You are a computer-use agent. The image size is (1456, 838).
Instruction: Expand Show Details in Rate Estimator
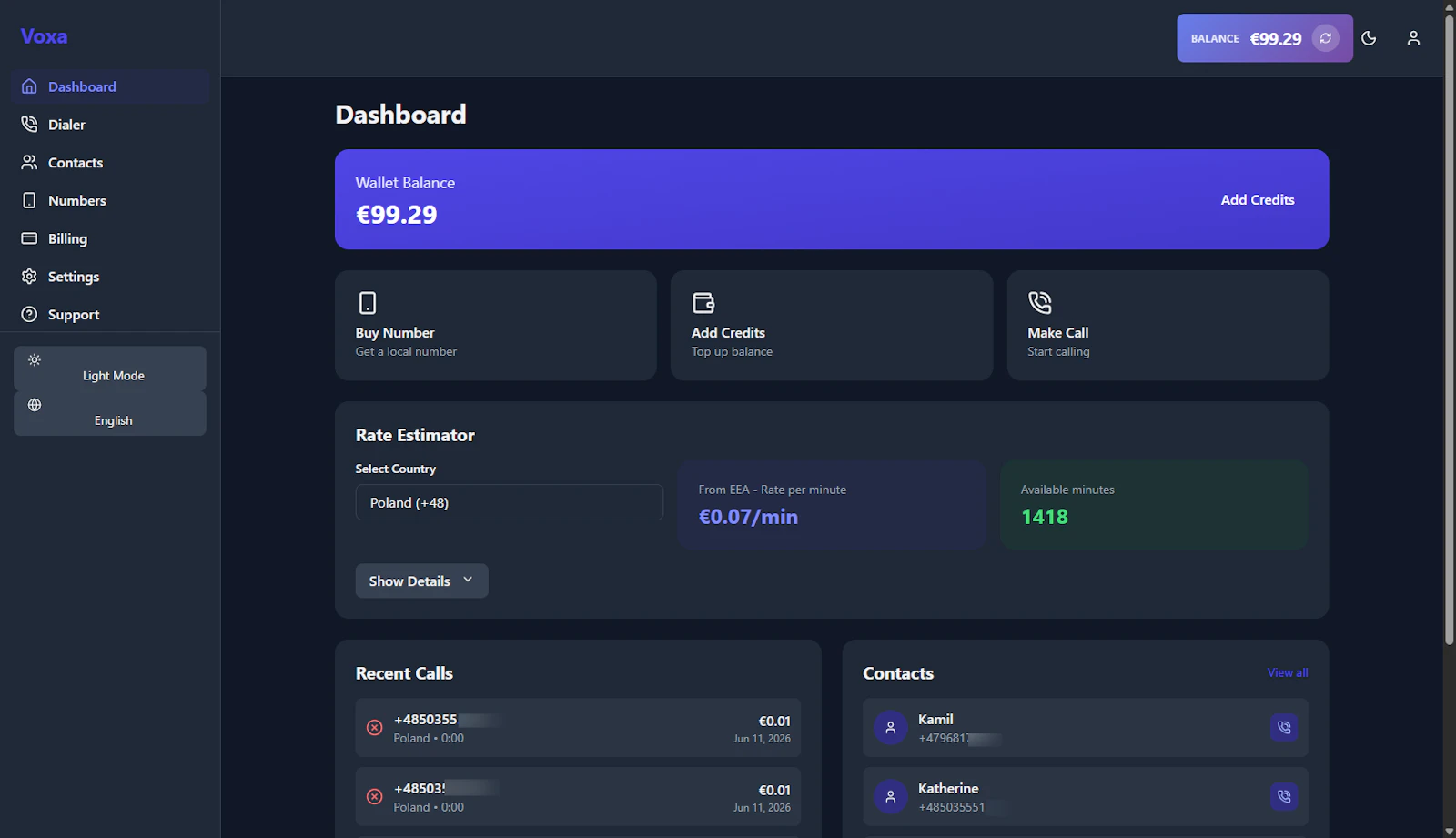click(422, 581)
